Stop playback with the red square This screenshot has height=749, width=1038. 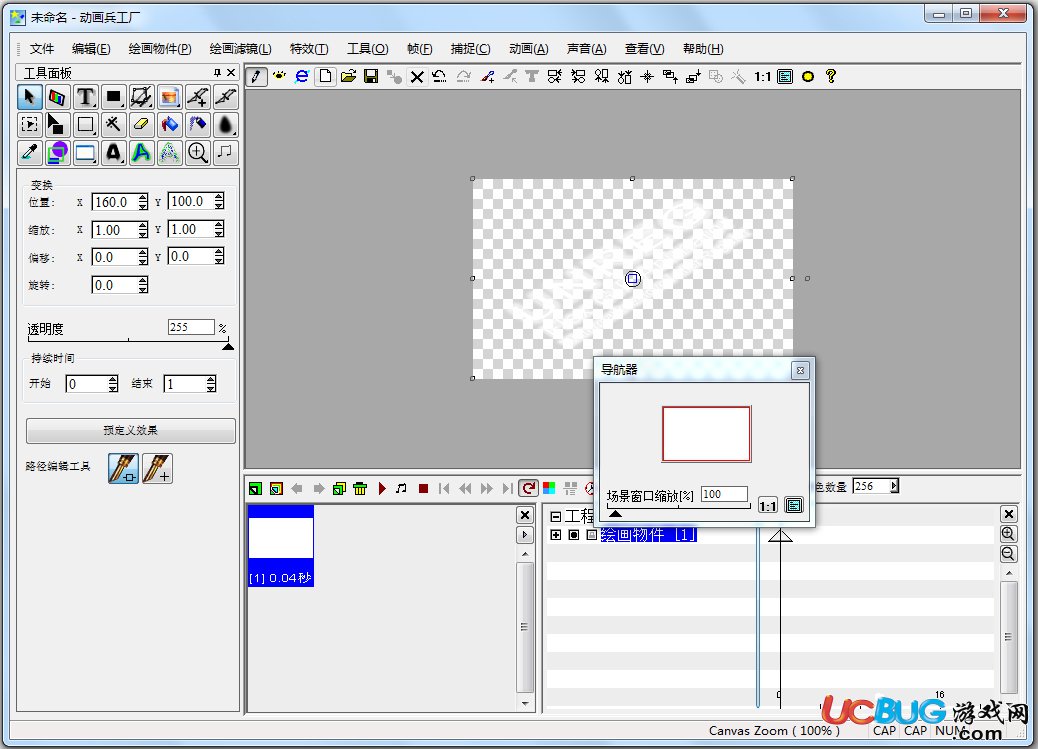[x=424, y=489]
